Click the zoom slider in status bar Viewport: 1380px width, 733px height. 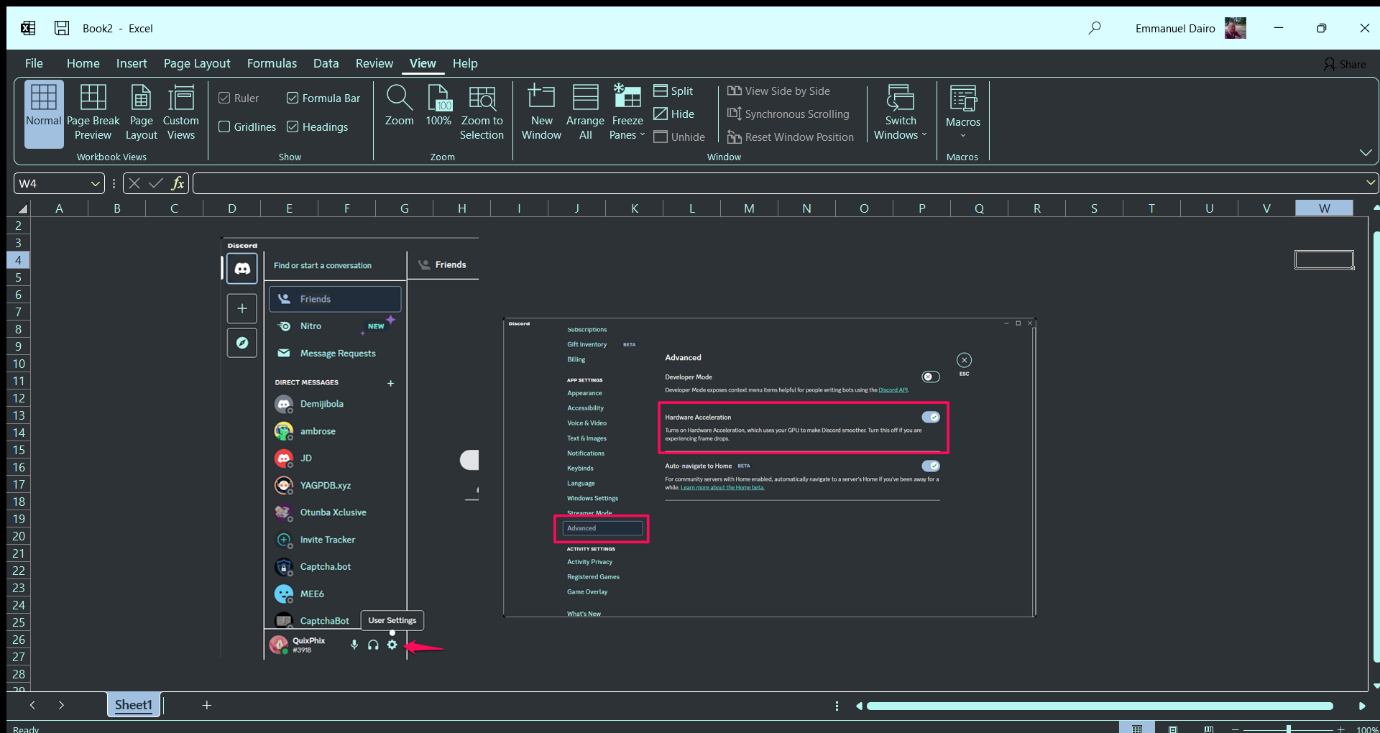(x=1288, y=729)
